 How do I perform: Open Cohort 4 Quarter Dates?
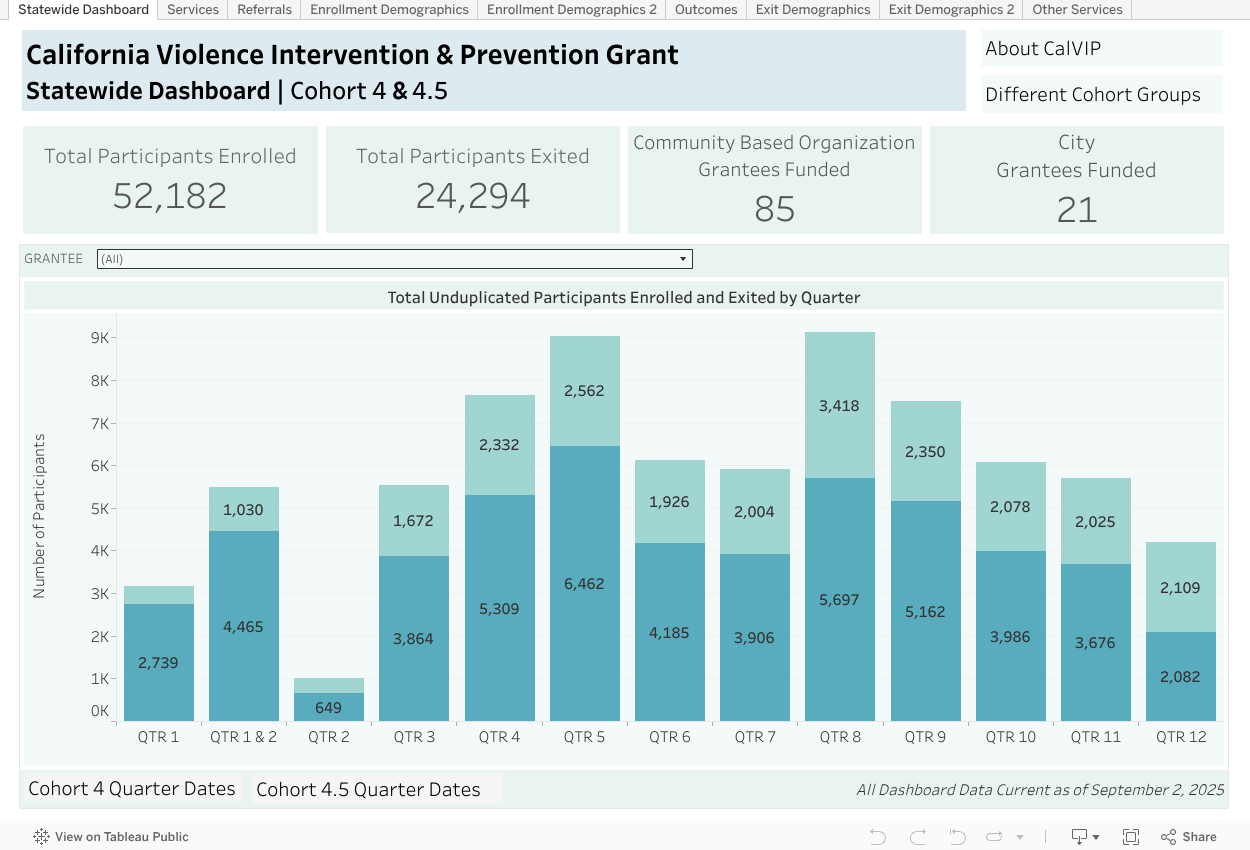click(x=132, y=788)
